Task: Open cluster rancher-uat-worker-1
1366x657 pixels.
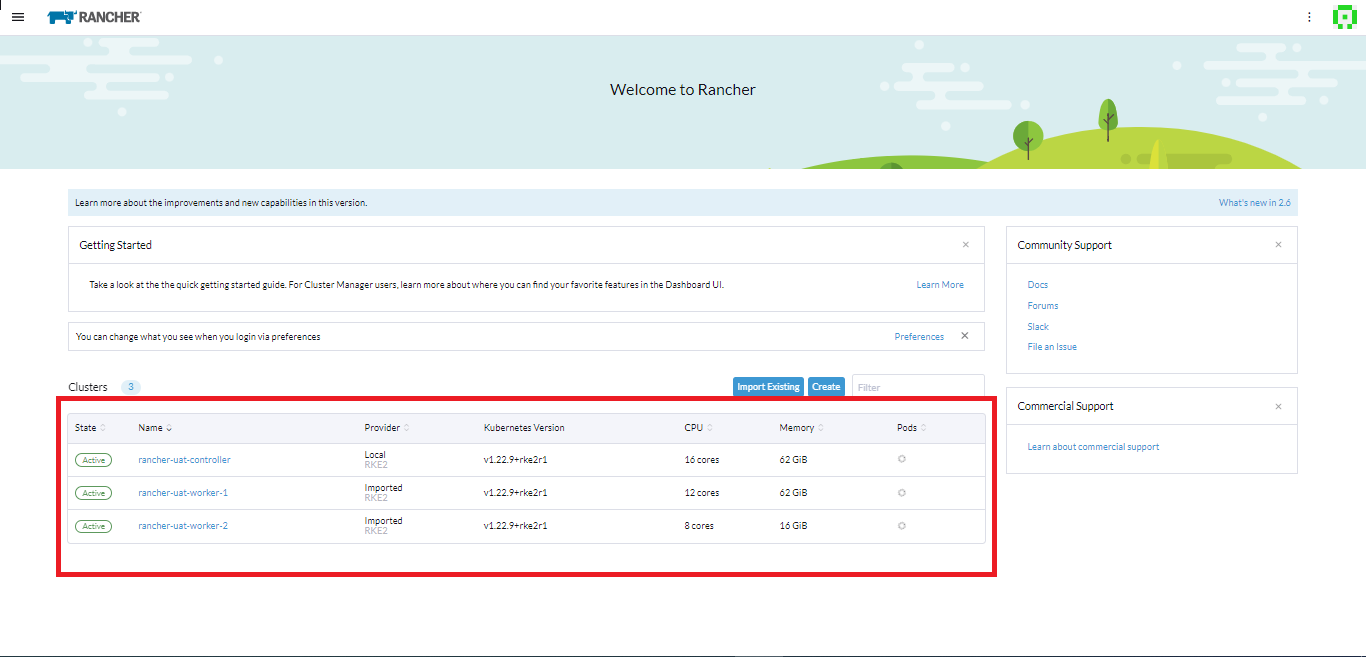Action: [x=183, y=493]
